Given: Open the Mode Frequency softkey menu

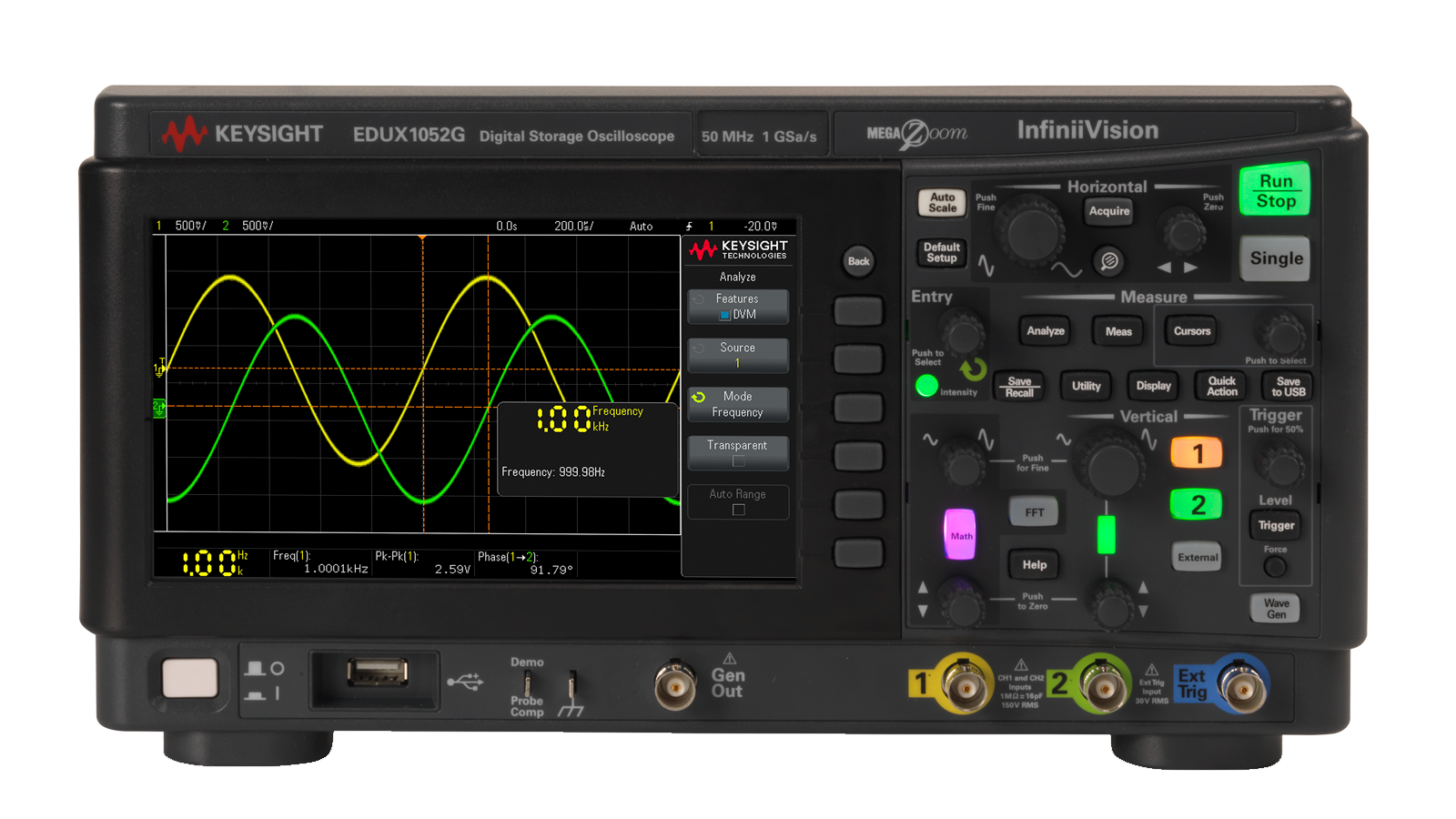Looking at the screenshot, I should click(738, 404).
